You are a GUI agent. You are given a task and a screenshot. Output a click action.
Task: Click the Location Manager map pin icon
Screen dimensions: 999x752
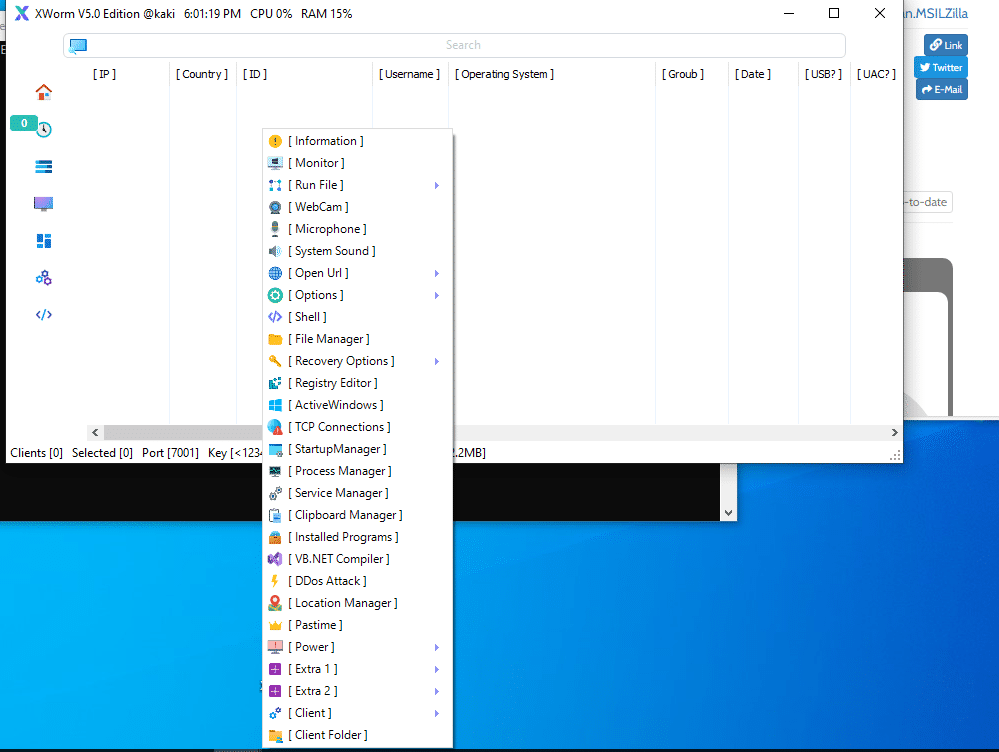275,603
